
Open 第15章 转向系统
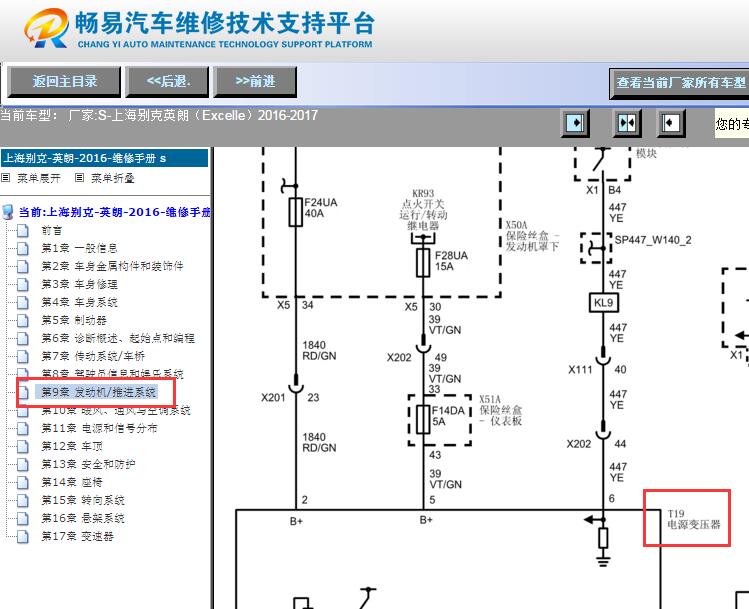pos(83,501)
